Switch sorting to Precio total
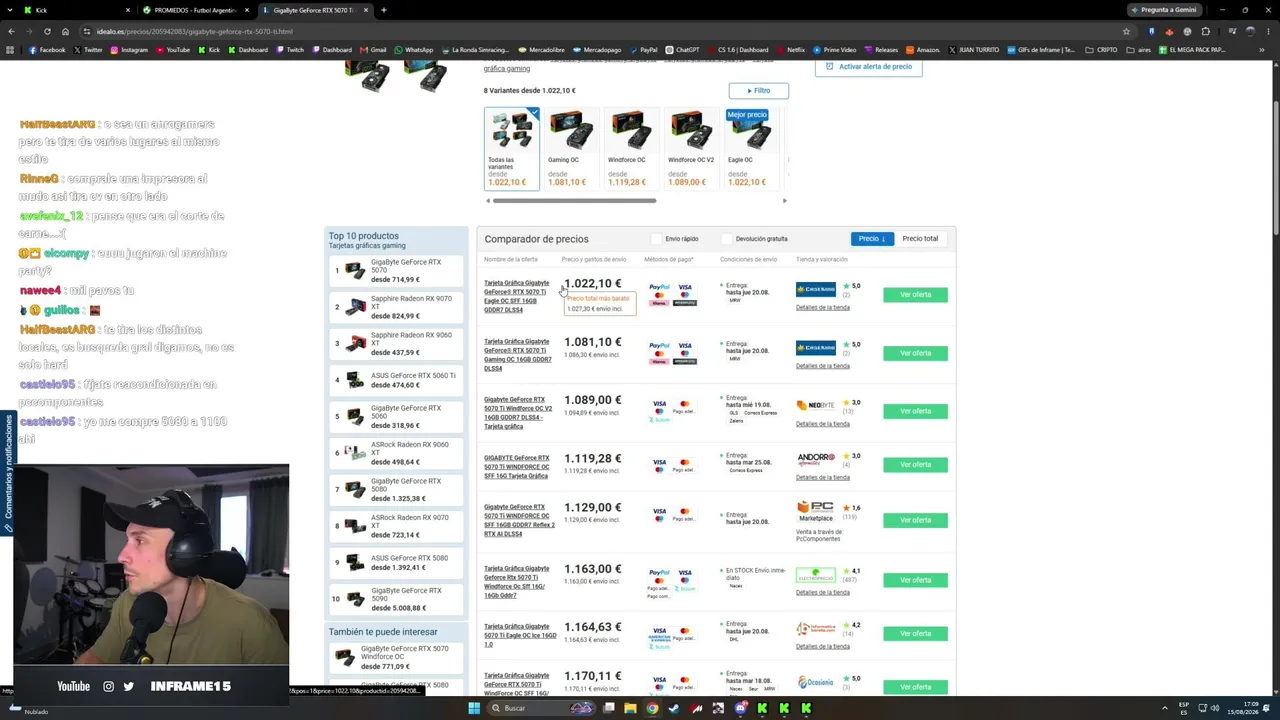The image size is (1280, 720). tap(920, 239)
